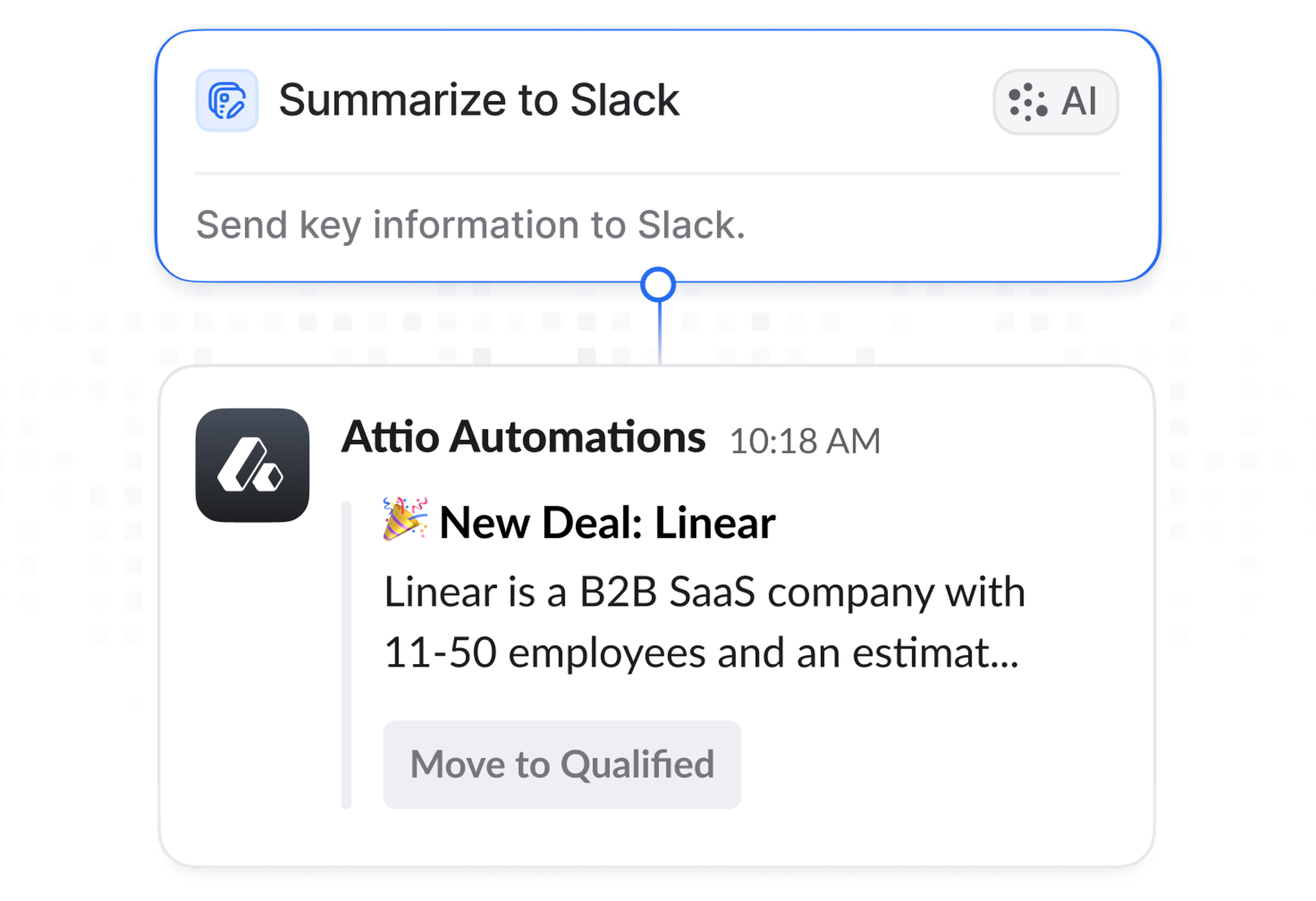Select the circular connector node below the block
This screenshot has width=1316, height=901.
[658, 285]
